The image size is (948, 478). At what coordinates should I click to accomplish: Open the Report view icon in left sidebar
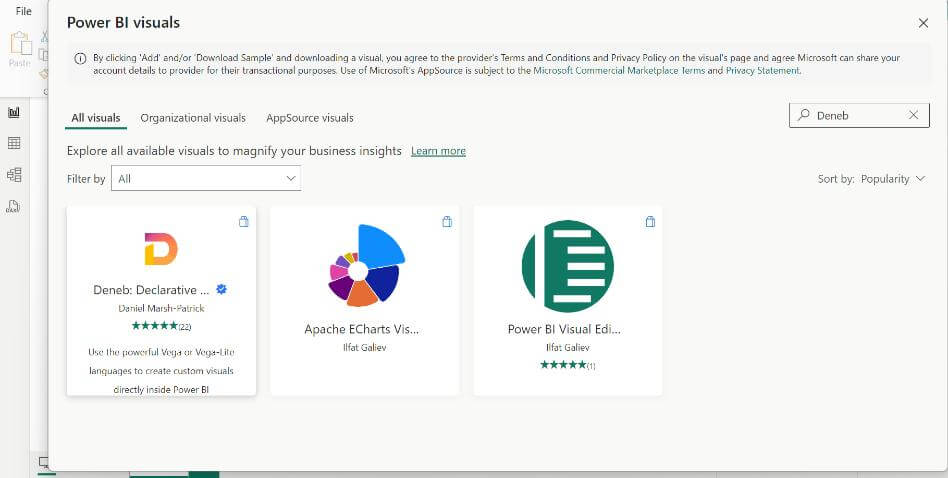[x=13, y=112]
